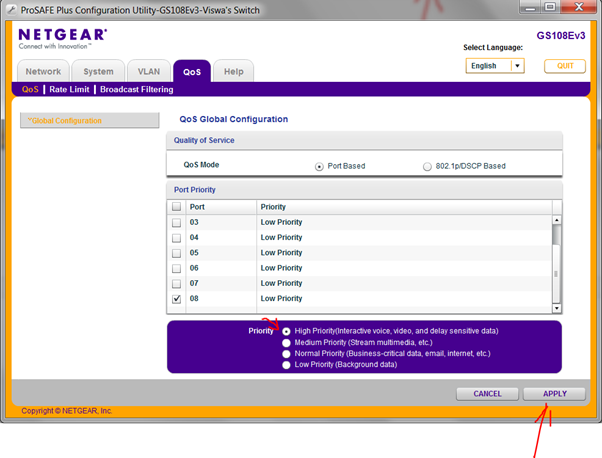Check the port 06 checkbox
Image resolution: width=602 pixels, height=458 pixels.
tap(176, 268)
